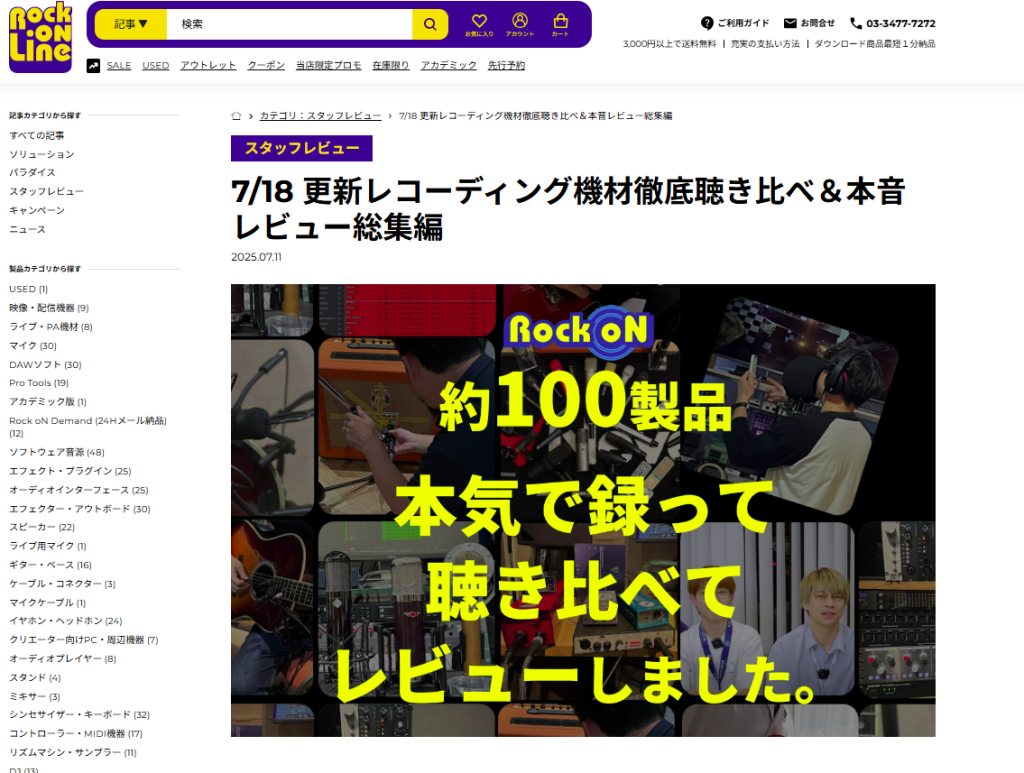Open アカデミック版 (1) category

coord(48,402)
